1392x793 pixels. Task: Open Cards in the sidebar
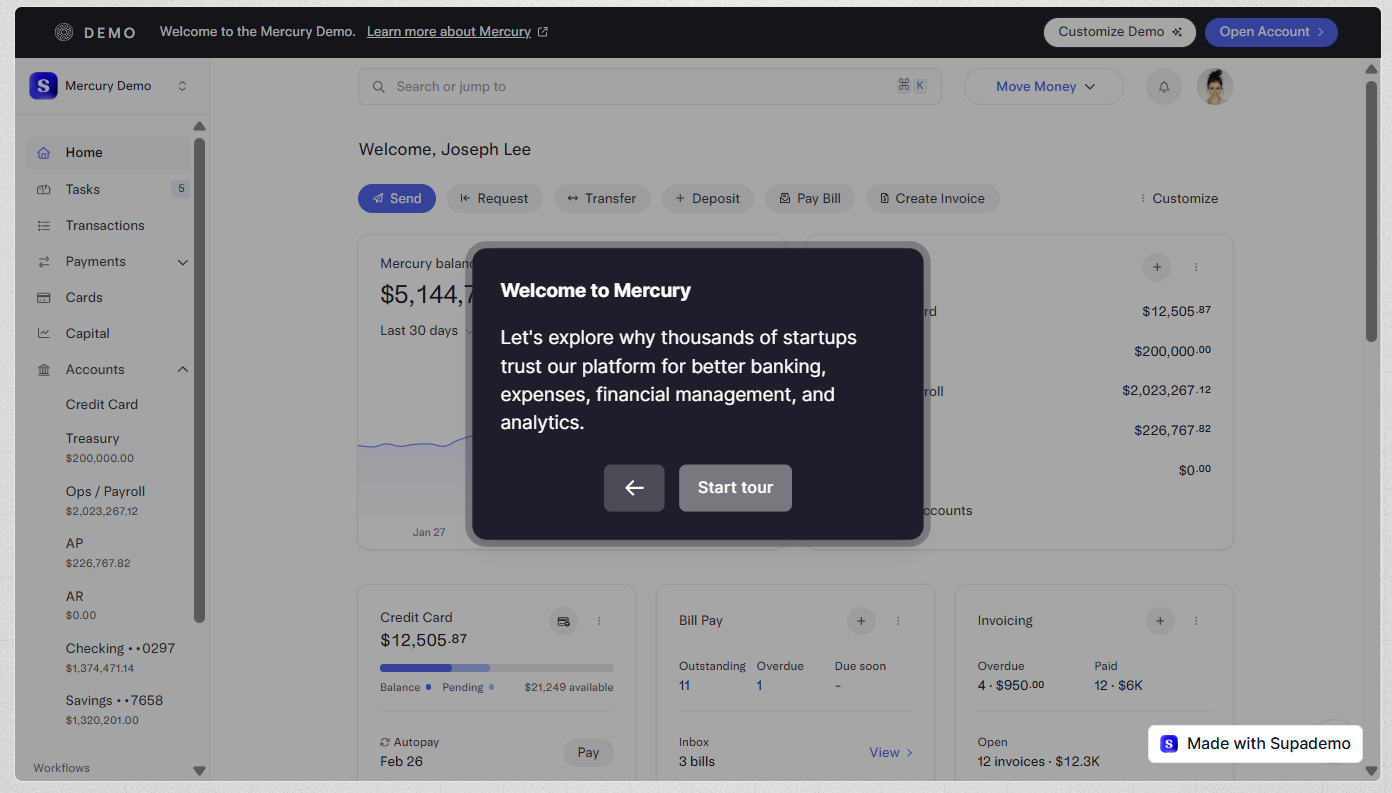108,297
